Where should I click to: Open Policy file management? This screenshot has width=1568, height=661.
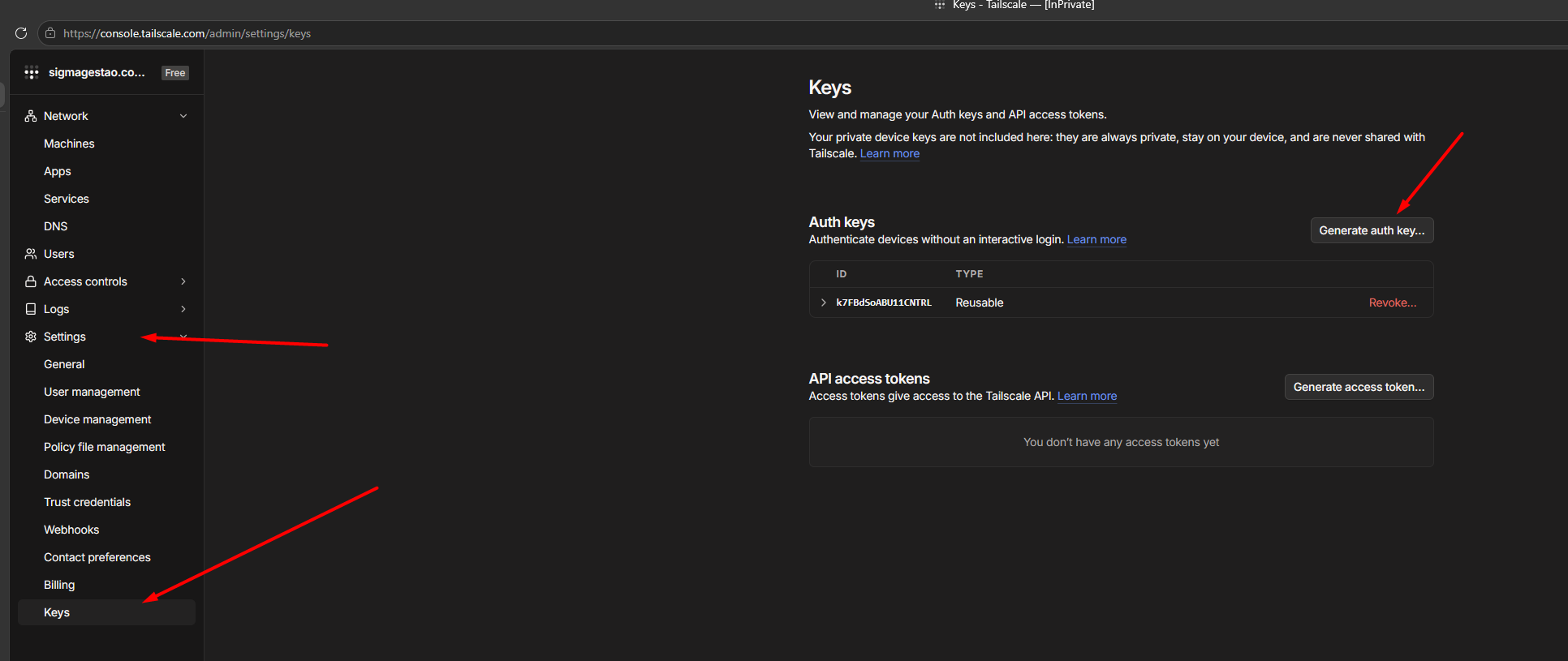pos(105,447)
